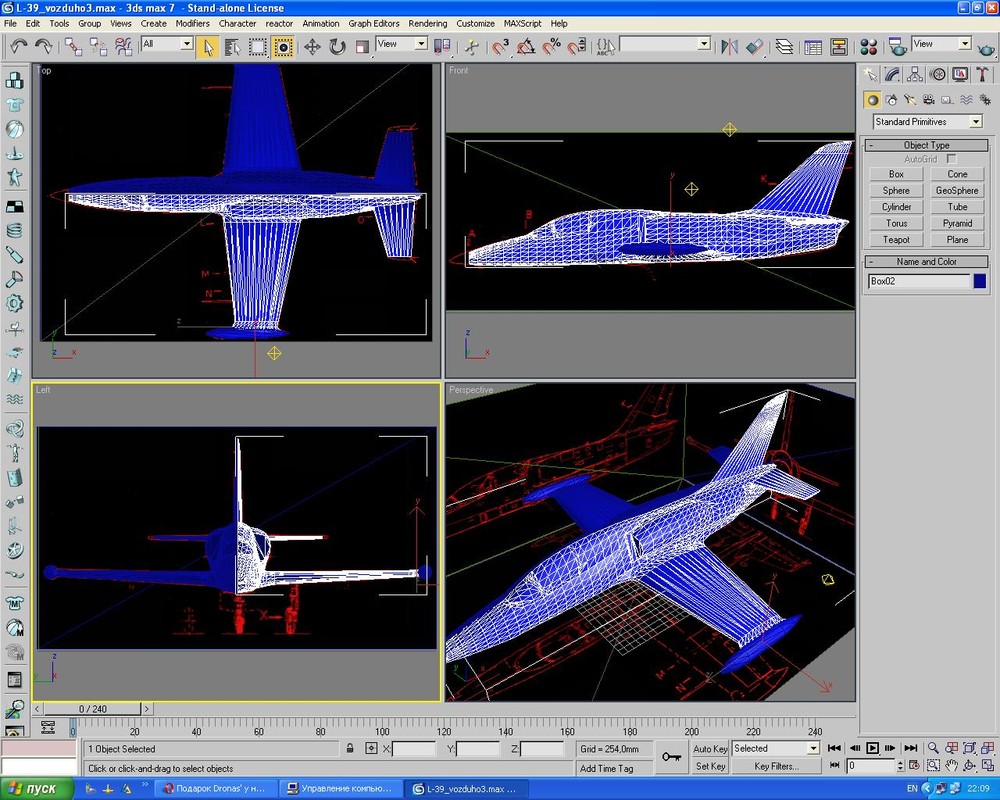Viewport: 1000px width, 800px height.
Task: Open the Utilities panel hammer tab
Action: click(982, 74)
